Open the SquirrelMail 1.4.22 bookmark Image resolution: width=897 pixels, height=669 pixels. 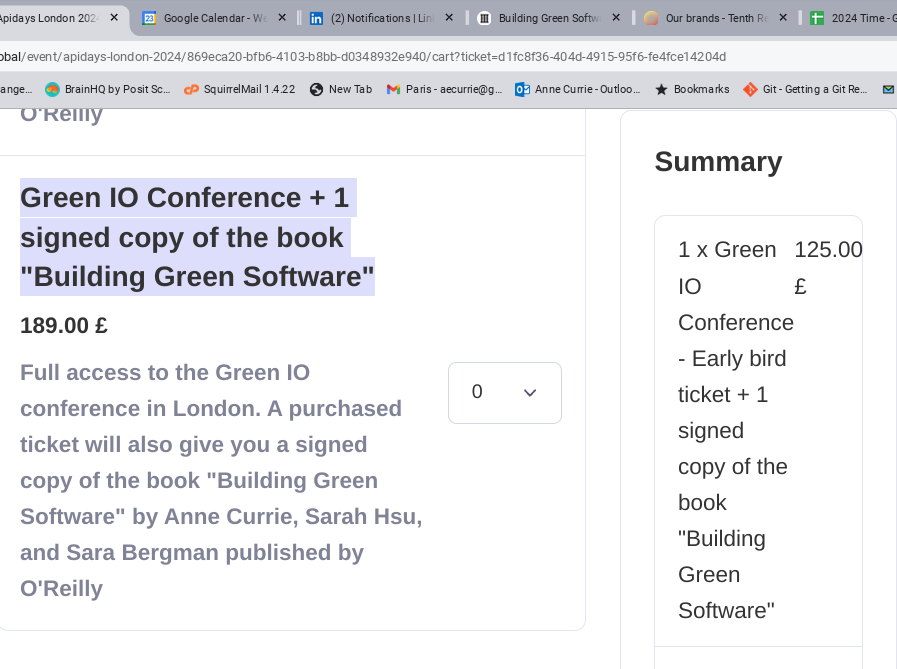[240, 89]
